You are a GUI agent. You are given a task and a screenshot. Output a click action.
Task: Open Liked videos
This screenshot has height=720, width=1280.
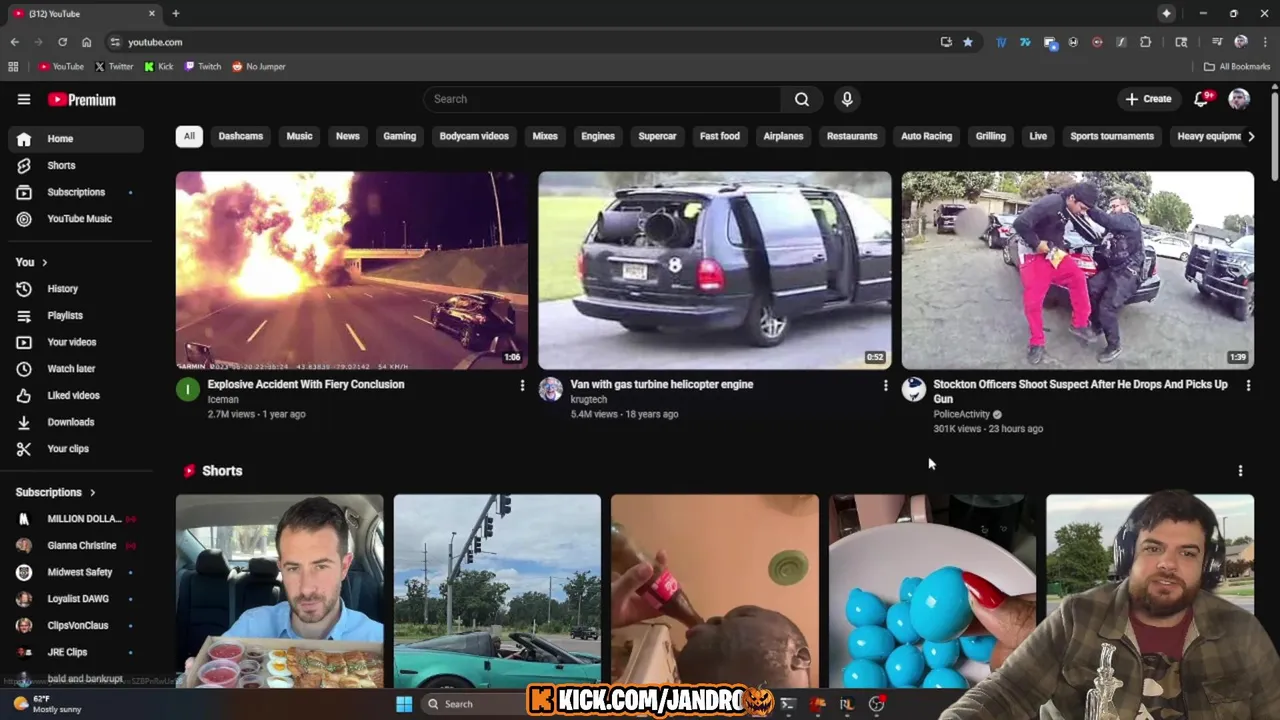pos(76,395)
